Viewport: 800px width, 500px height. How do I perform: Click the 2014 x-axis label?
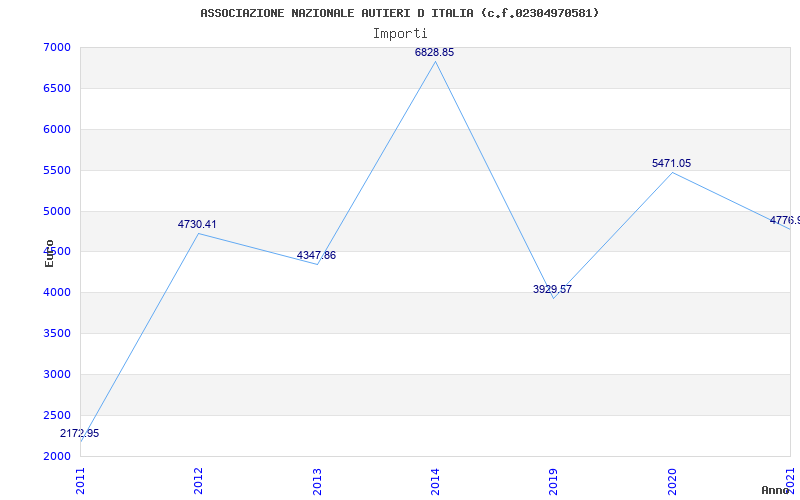pyautogui.click(x=435, y=481)
